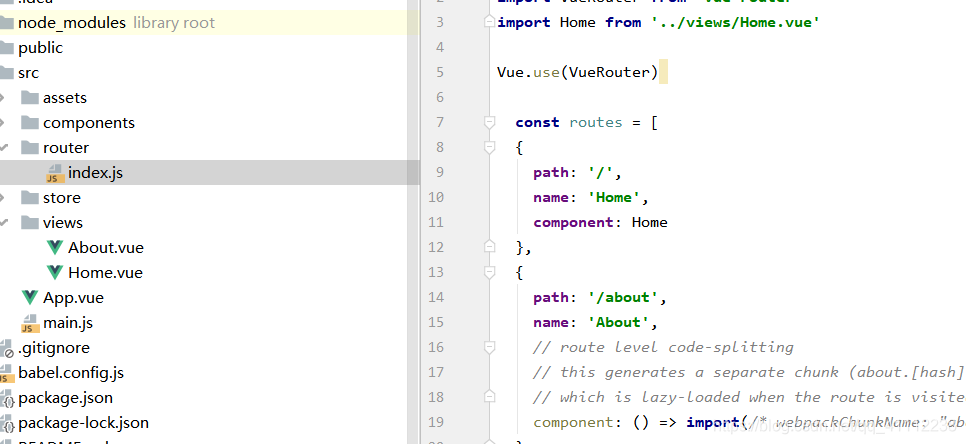Select the assets folder name
Screen dimensions: 966x444
pyautogui.click(x=65, y=97)
